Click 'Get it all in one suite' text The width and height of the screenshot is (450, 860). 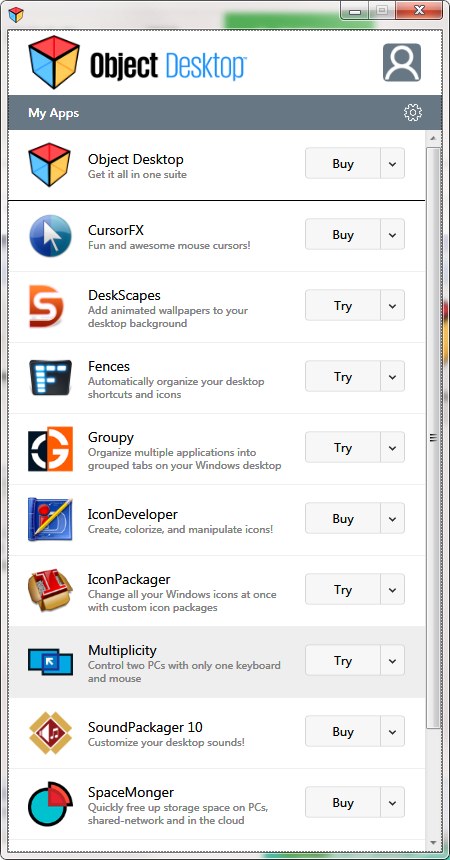[137, 174]
